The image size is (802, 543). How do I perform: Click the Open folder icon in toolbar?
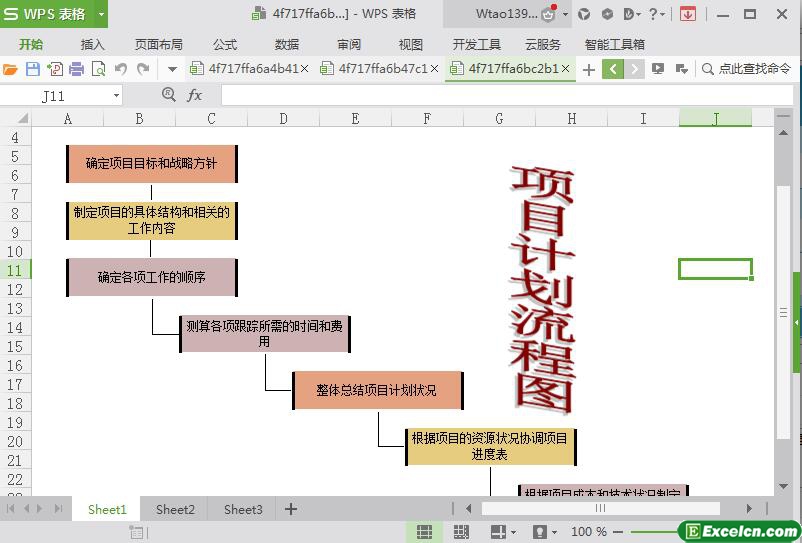click(x=10, y=69)
